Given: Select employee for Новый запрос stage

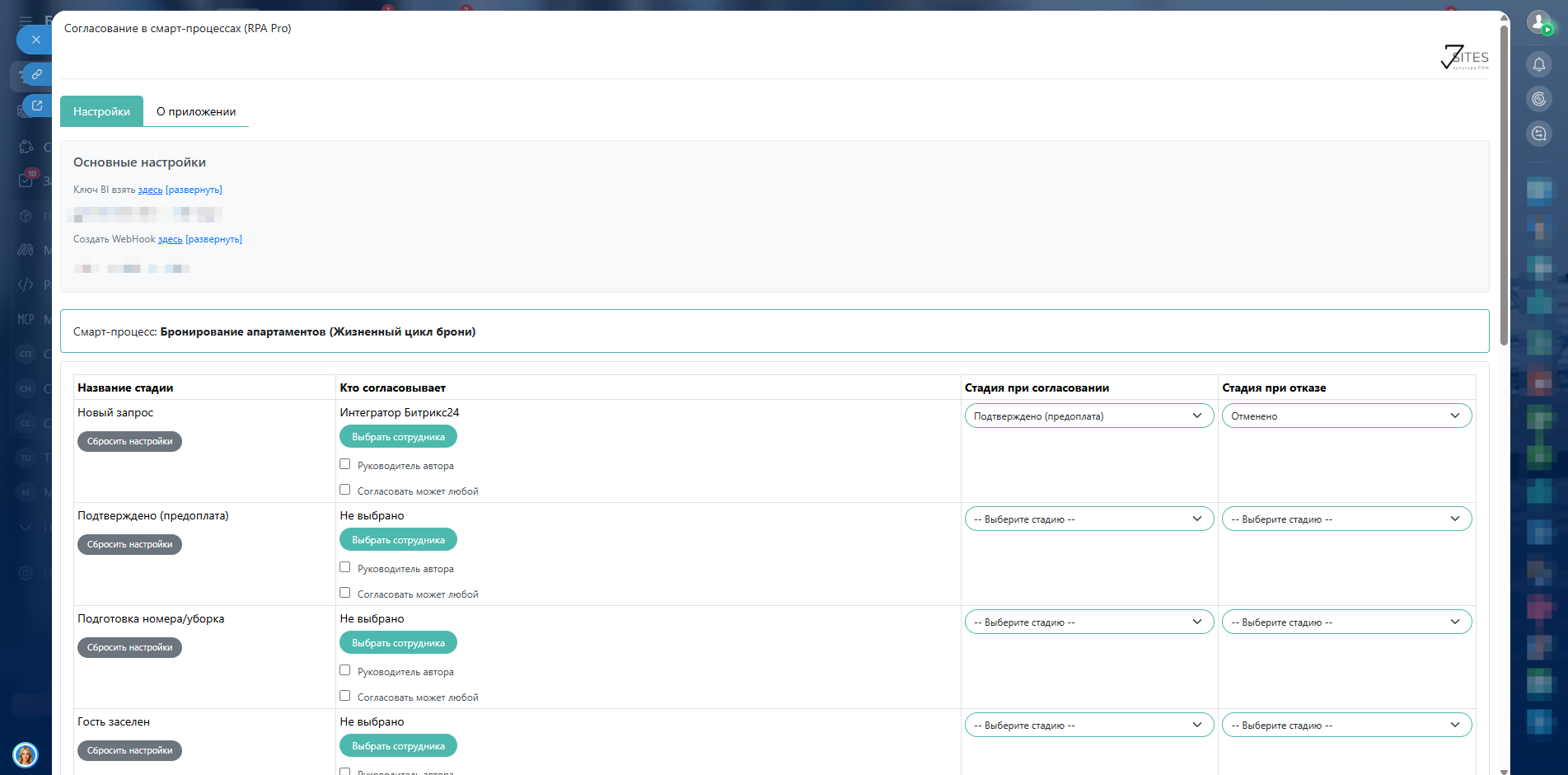Looking at the screenshot, I should click(398, 437).
